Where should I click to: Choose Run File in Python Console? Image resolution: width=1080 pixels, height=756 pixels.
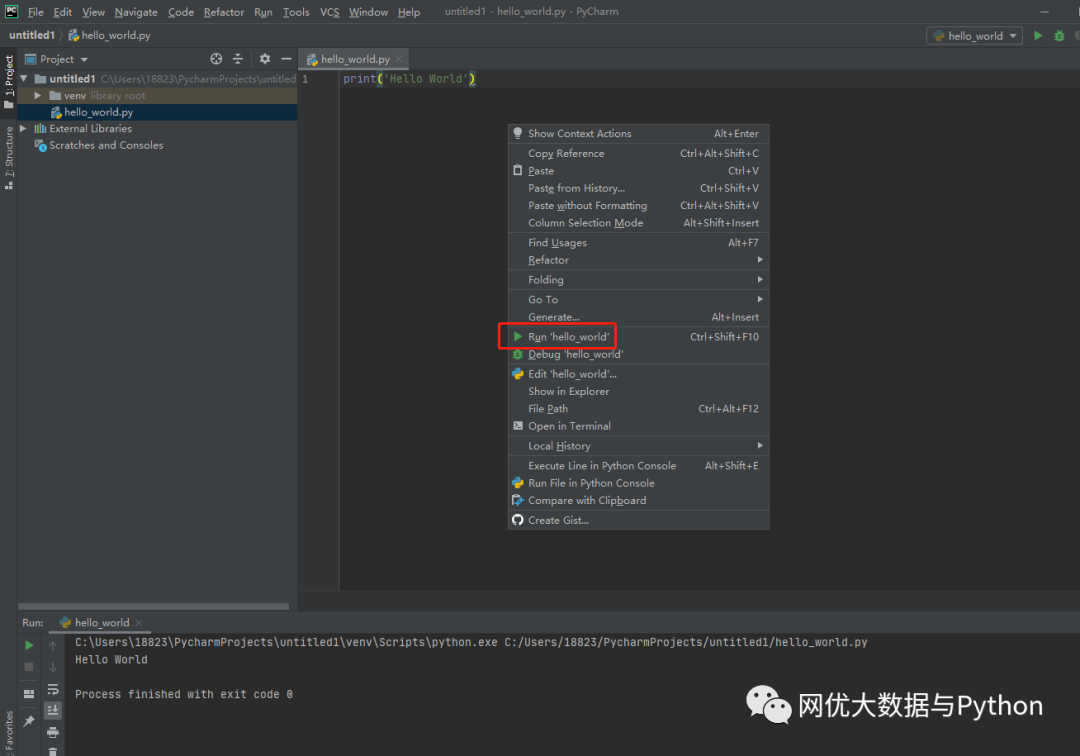click(x=638, y=483)
